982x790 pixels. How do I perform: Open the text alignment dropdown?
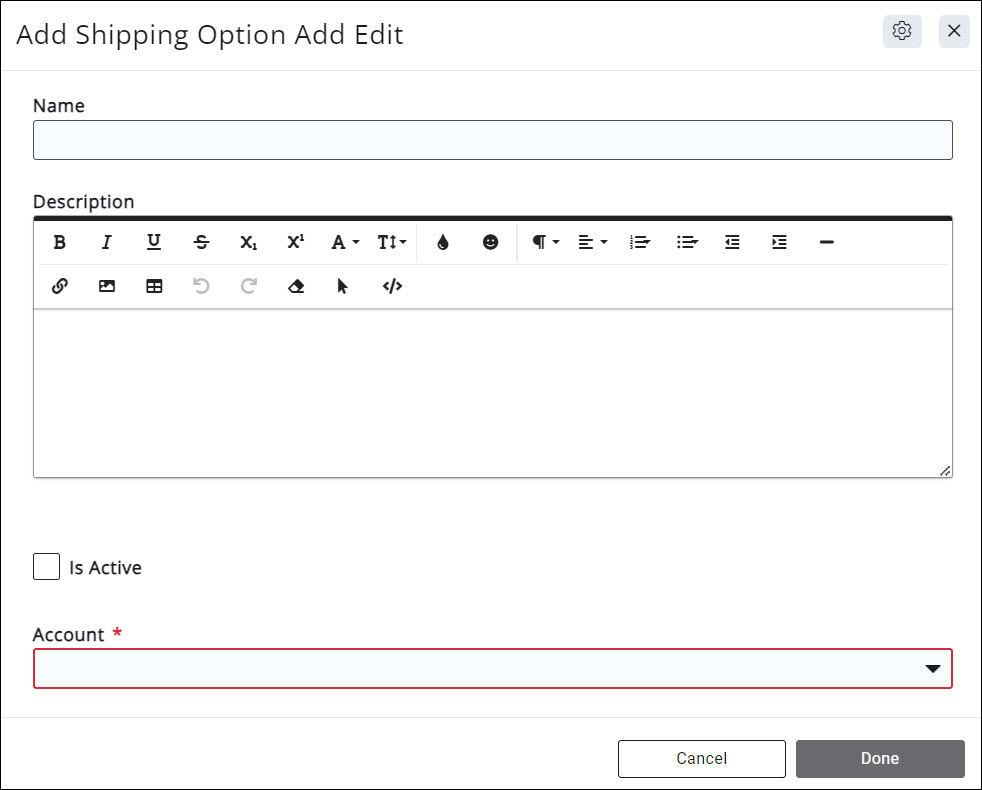(593, 242)
